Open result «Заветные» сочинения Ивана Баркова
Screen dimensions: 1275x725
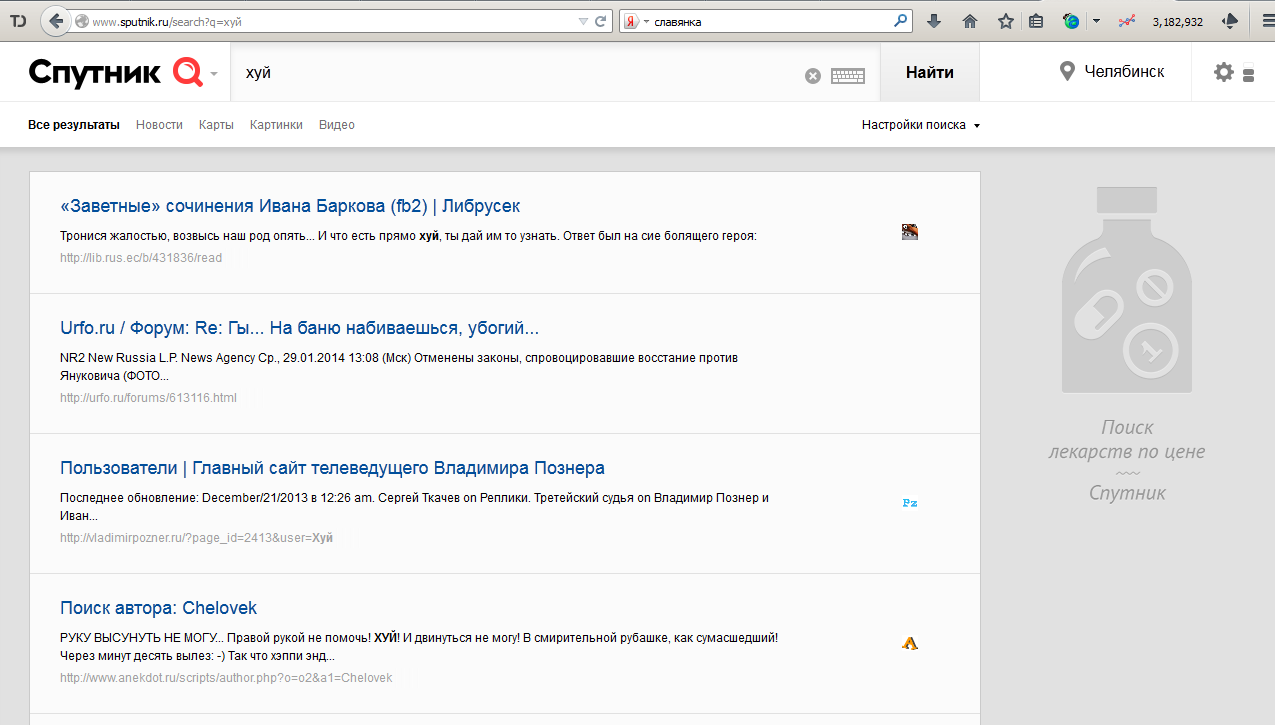tap(290, 206)
